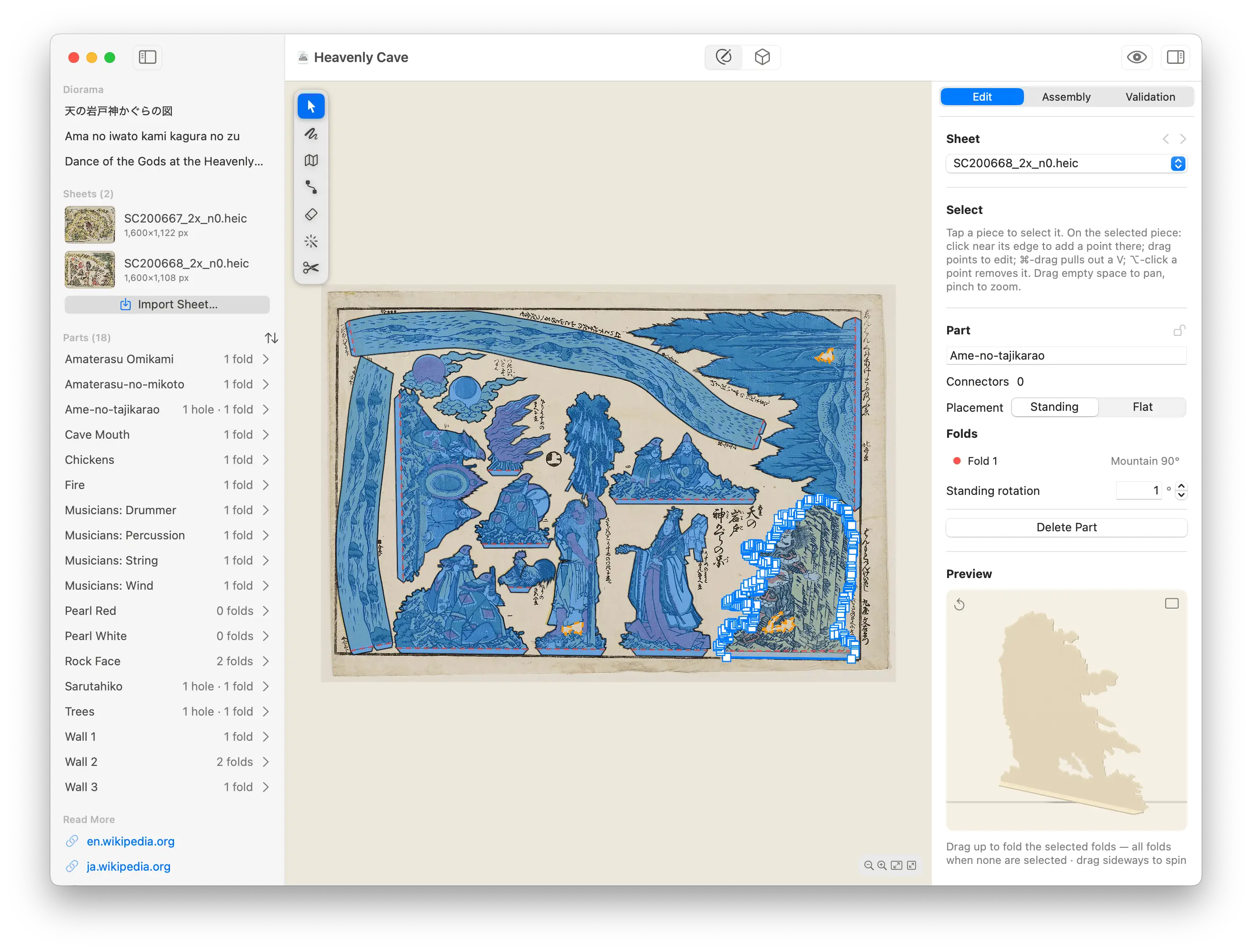Image resolution: width=1252 pixels, height=952 pixels.
Task: Set placement to Standing
Action: [1054, 407]
